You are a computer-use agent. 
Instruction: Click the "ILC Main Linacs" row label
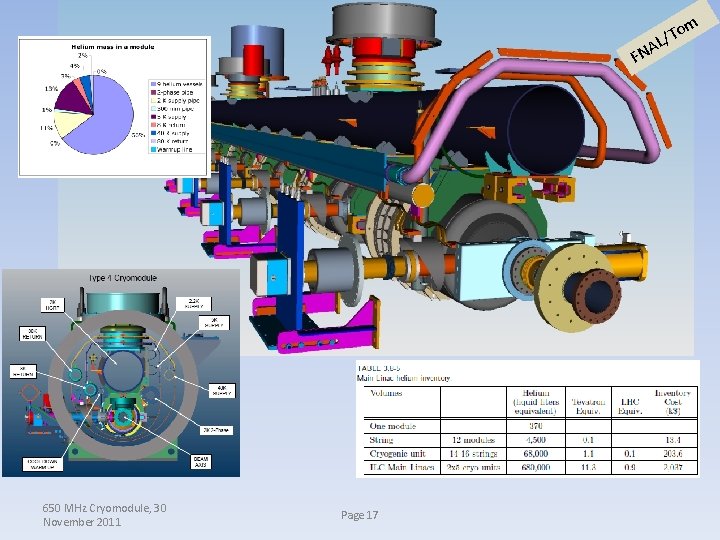(402, 467)
